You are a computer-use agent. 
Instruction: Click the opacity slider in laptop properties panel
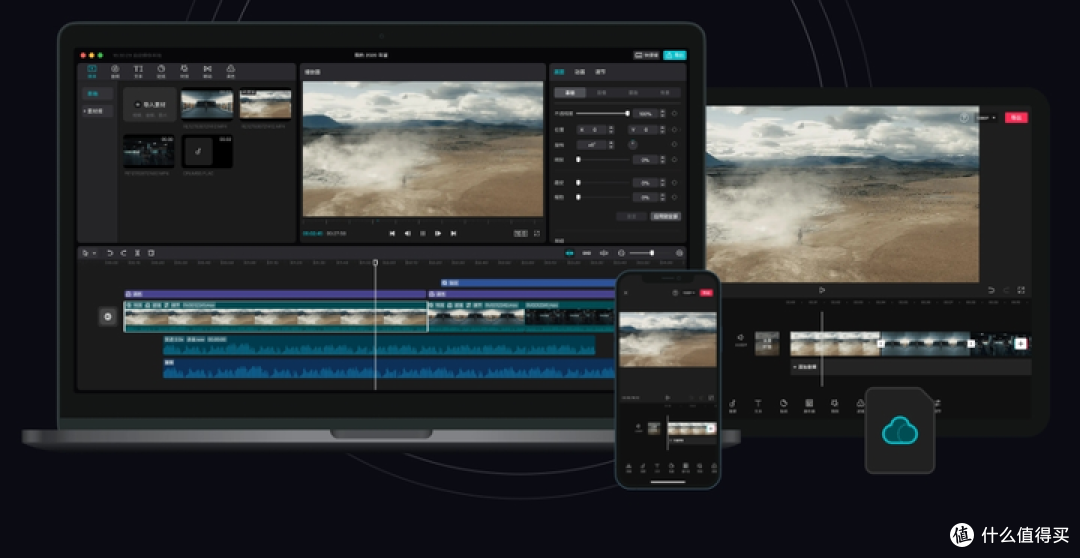[x=602, y=114]
